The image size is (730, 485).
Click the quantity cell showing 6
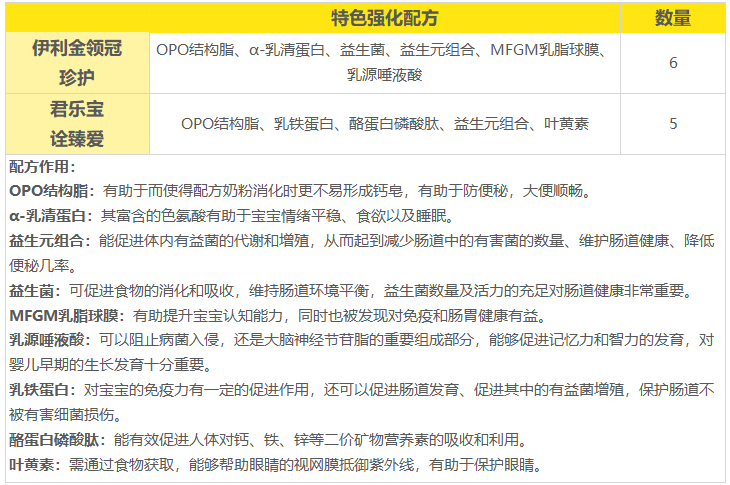[672, 62]
